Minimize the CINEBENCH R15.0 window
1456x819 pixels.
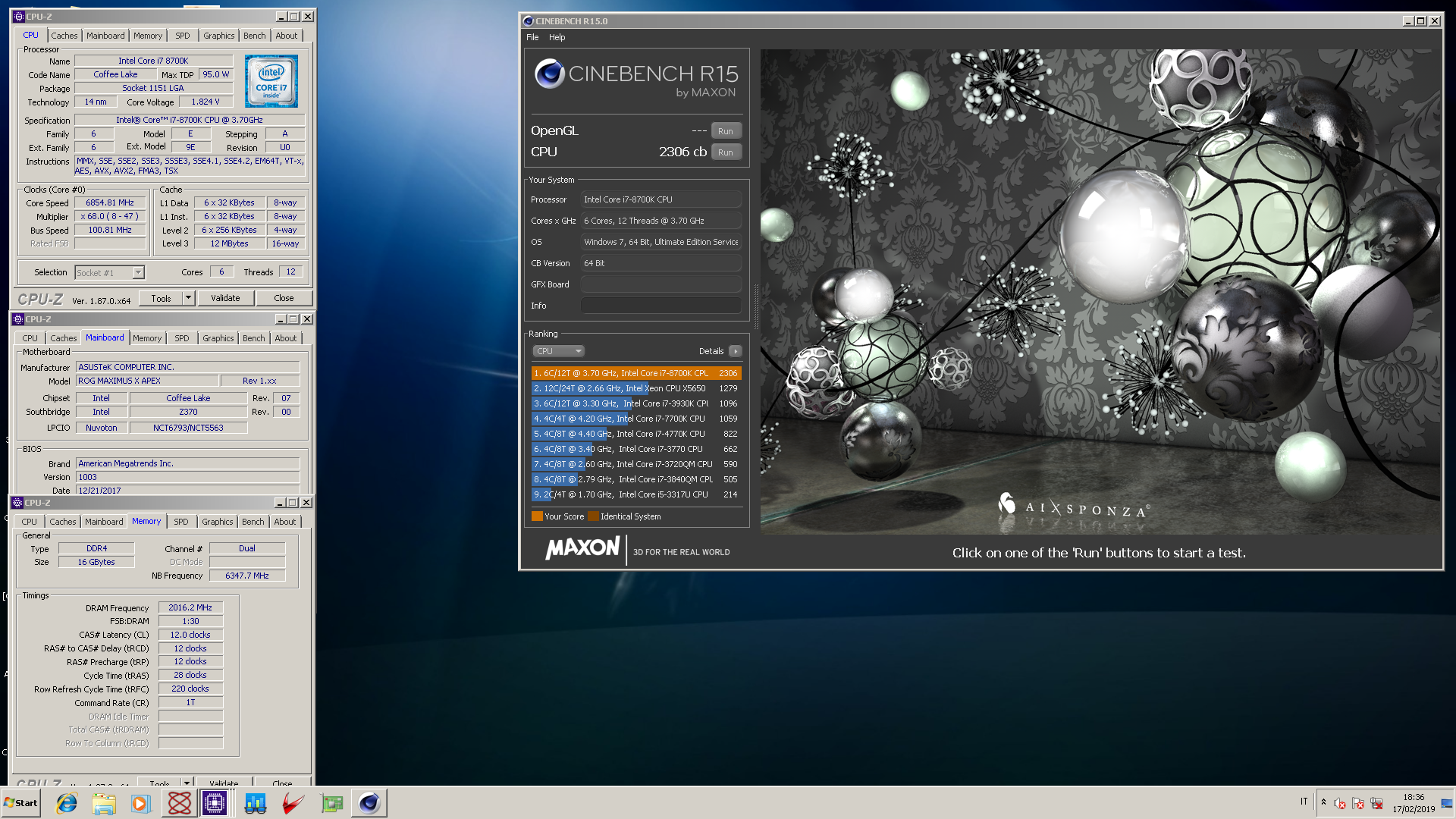coord(1408,21)
